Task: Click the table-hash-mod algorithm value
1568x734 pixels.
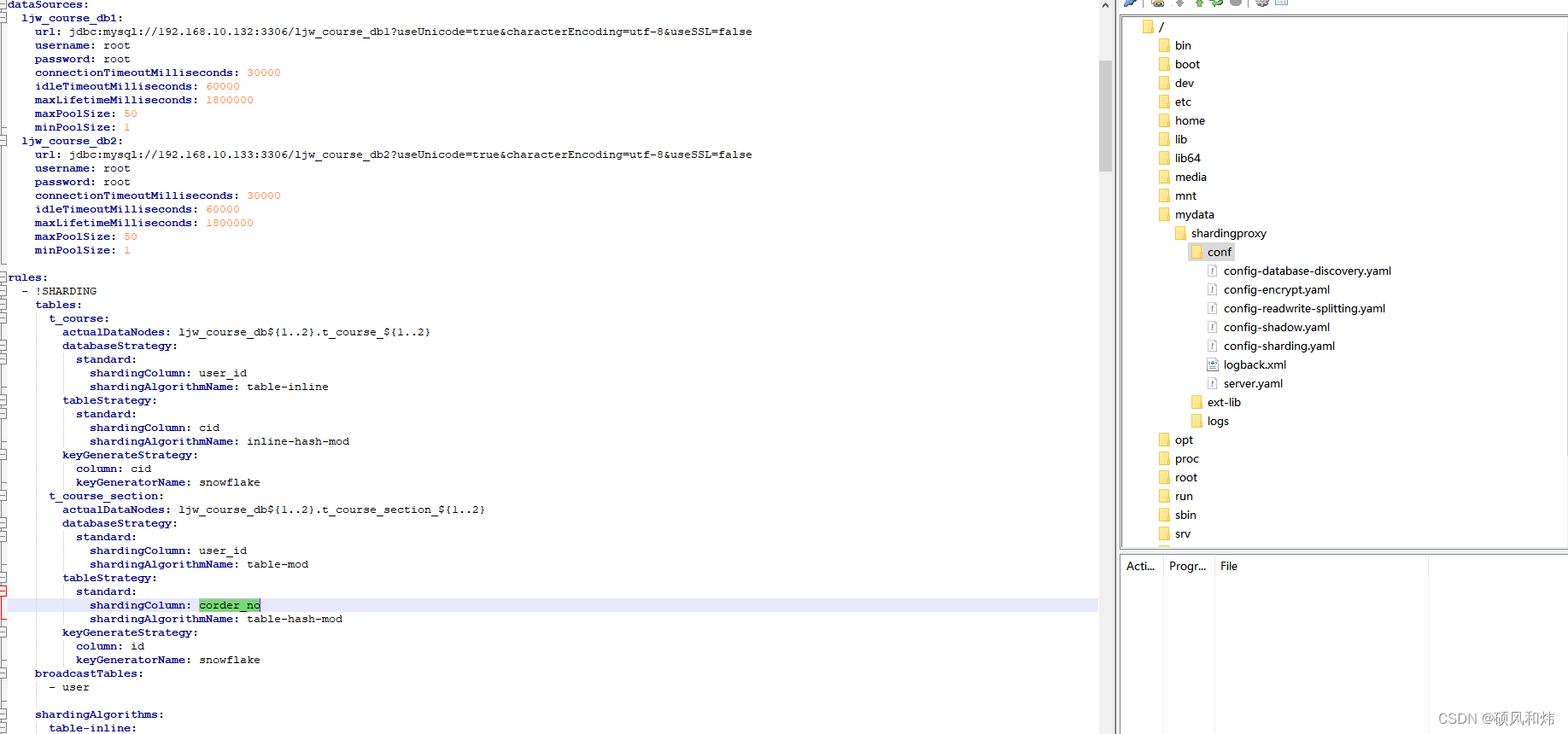Action: (x=295, y=619)
